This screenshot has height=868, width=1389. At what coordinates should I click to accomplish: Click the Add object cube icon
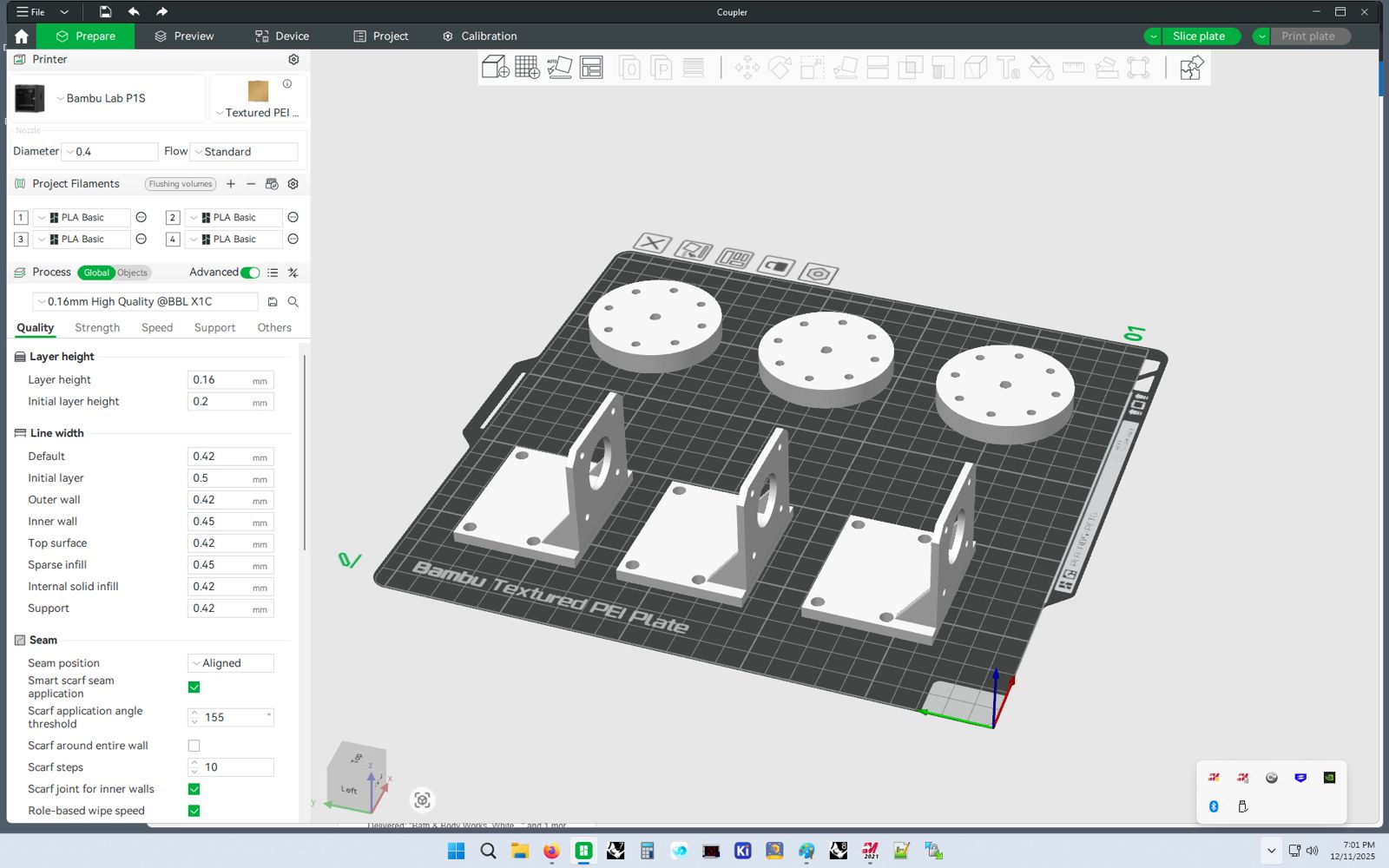pyautogui.click(x=495, y=68)
